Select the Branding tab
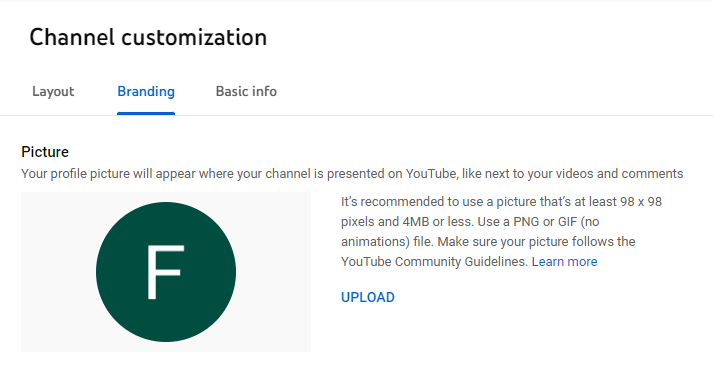Image resolution: width=713 pixels, height=372 pixels. [x=146, y=91]
